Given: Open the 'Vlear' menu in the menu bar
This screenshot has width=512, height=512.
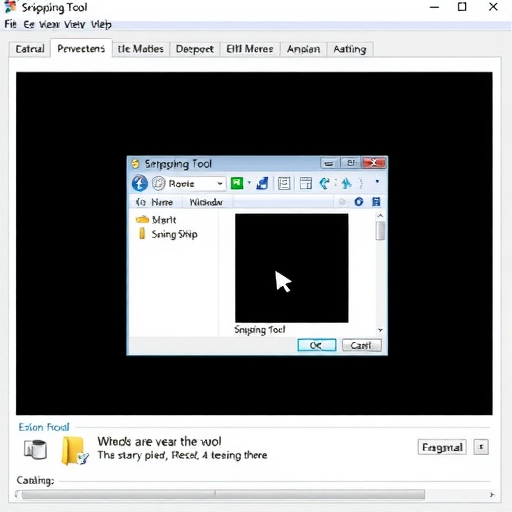Looking at the screenshot, I should [49, 24].
